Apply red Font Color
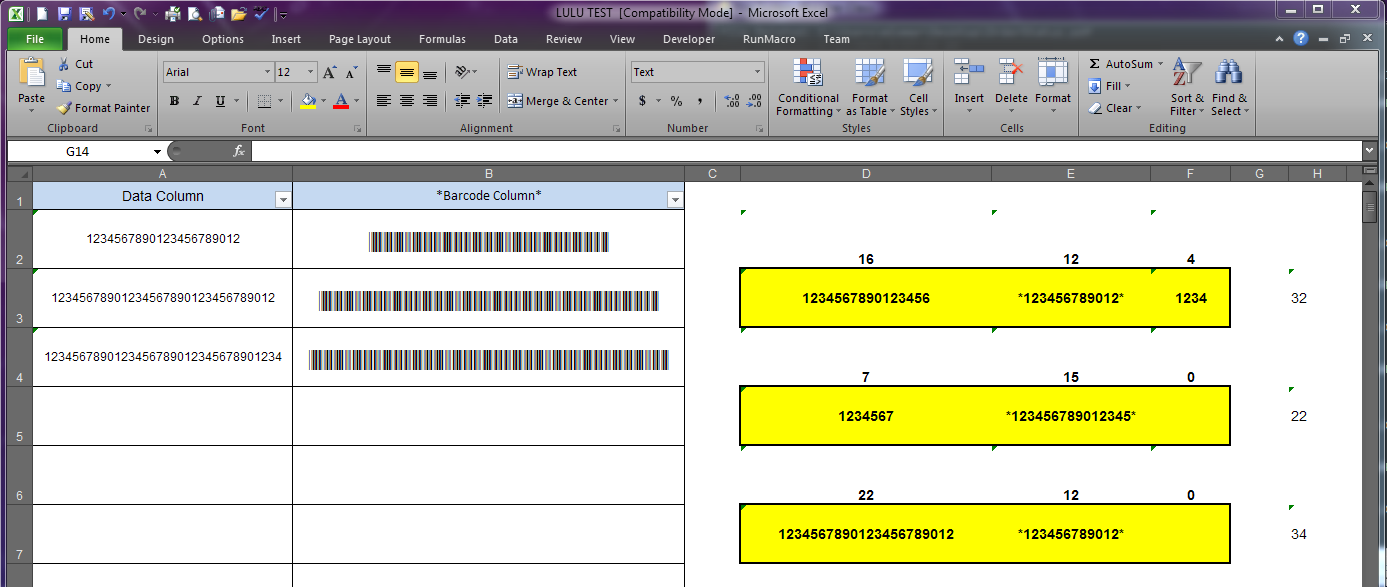1387x587 pixels. pyautogui.click(x=341, y=101)
